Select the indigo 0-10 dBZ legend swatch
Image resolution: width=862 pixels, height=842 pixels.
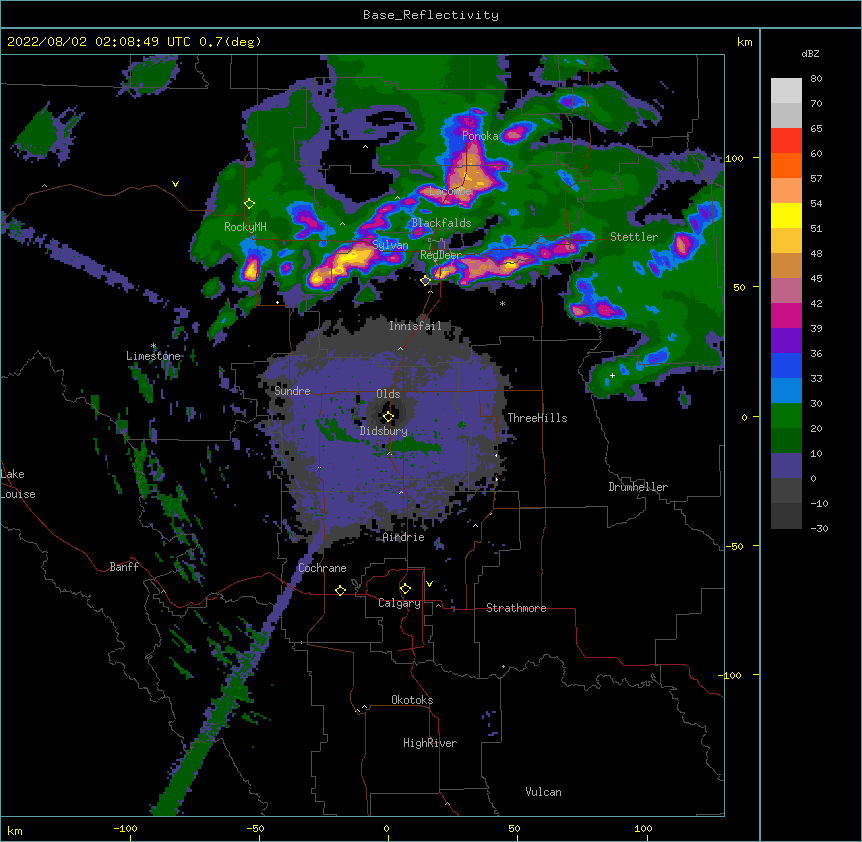click(x=786, y=466)
